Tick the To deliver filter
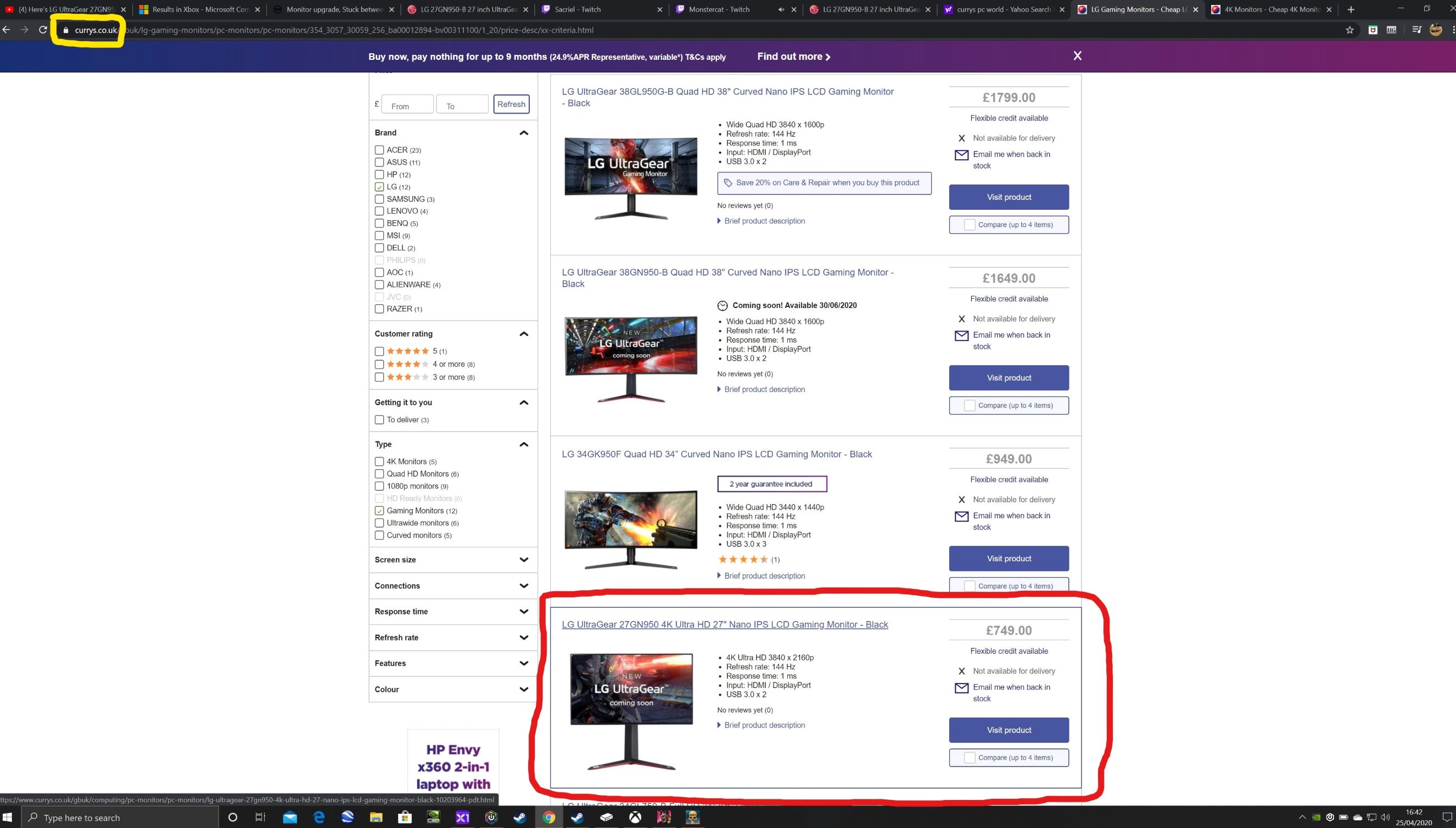1456x828 pixels. [x=379, y=419]
